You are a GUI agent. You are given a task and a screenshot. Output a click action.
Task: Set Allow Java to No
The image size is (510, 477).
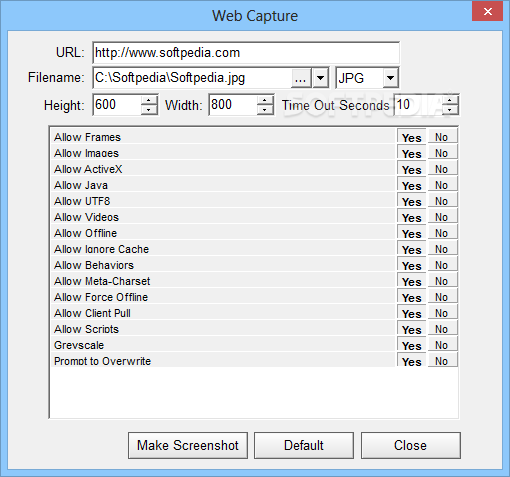(x=442, y=185)
